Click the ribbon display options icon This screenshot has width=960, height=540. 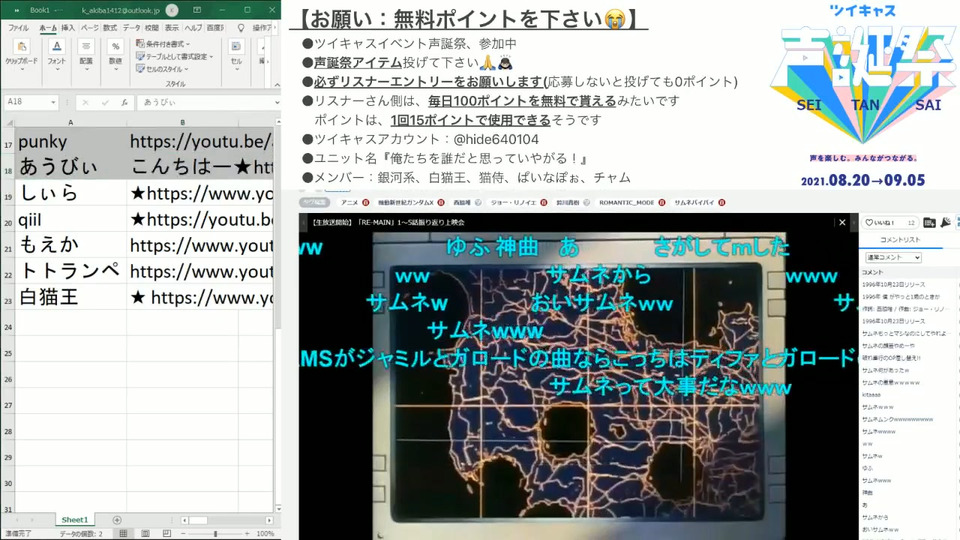click(x=197, y=10)
